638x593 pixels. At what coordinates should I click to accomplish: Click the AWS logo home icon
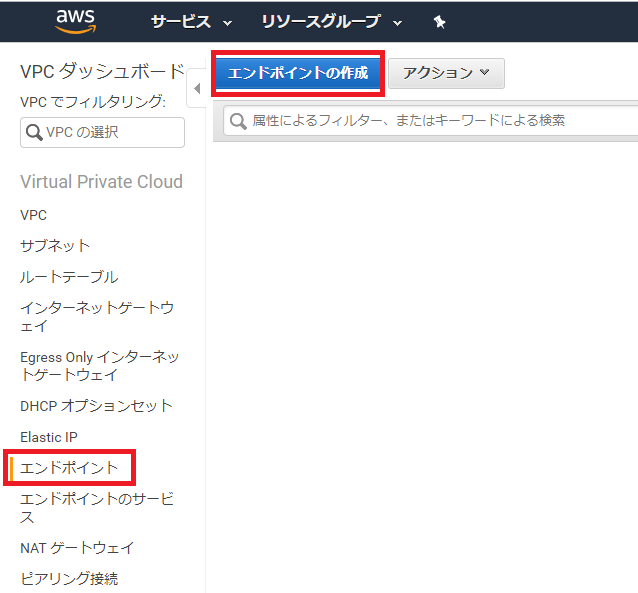(75, 21)
